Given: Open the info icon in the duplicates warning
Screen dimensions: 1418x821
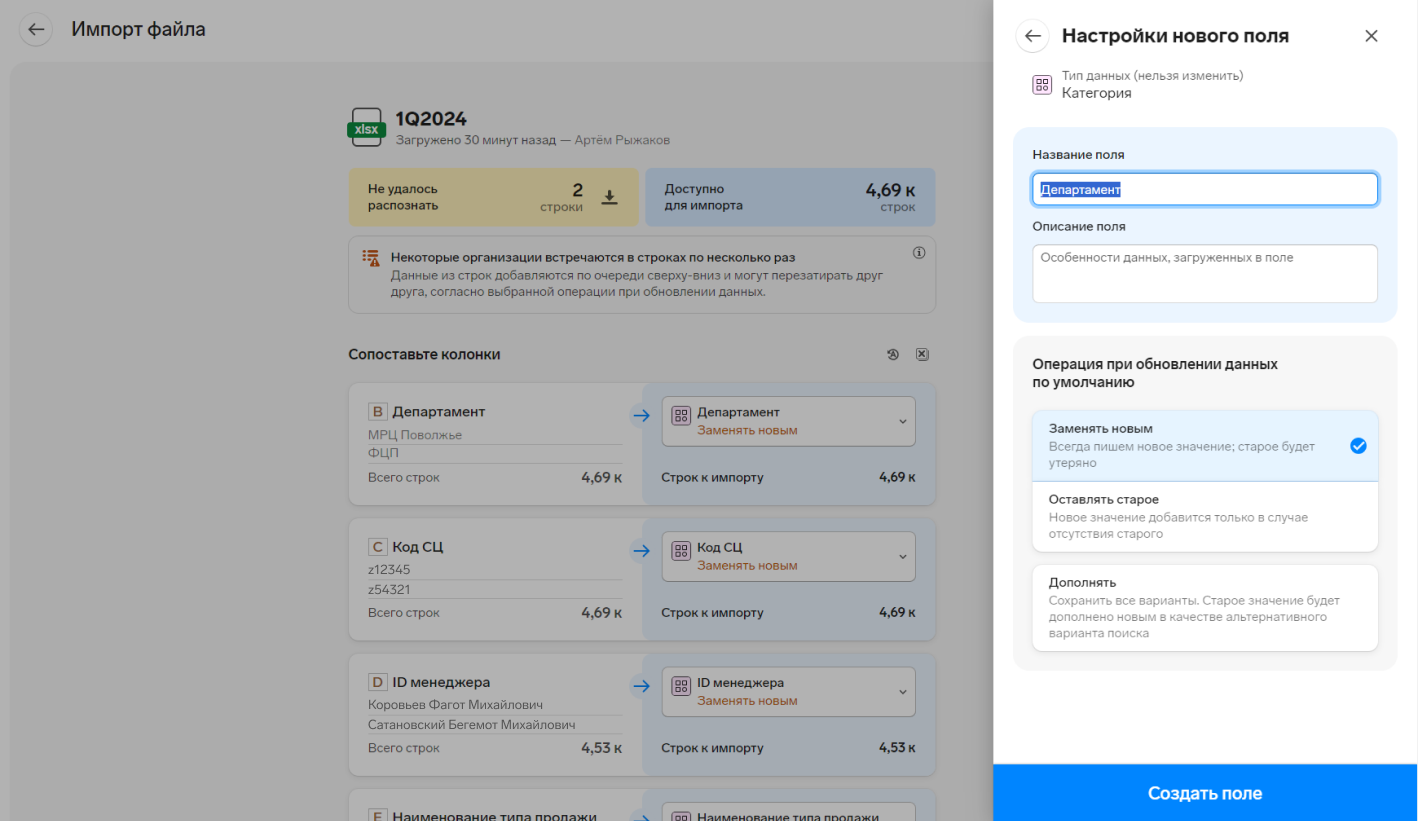Looking at the screenshot, I should click(x=919, y=253).
